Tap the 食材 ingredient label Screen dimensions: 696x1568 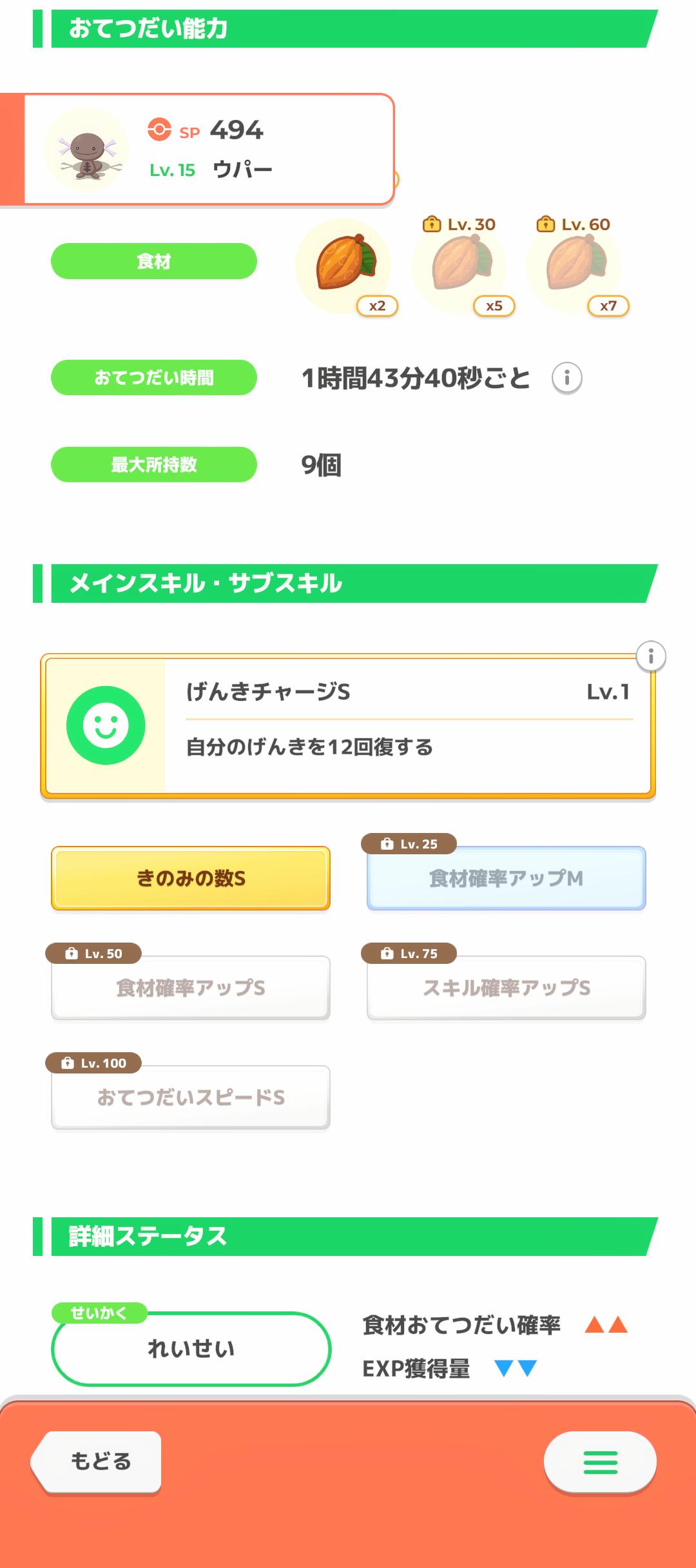pos(154,261)
